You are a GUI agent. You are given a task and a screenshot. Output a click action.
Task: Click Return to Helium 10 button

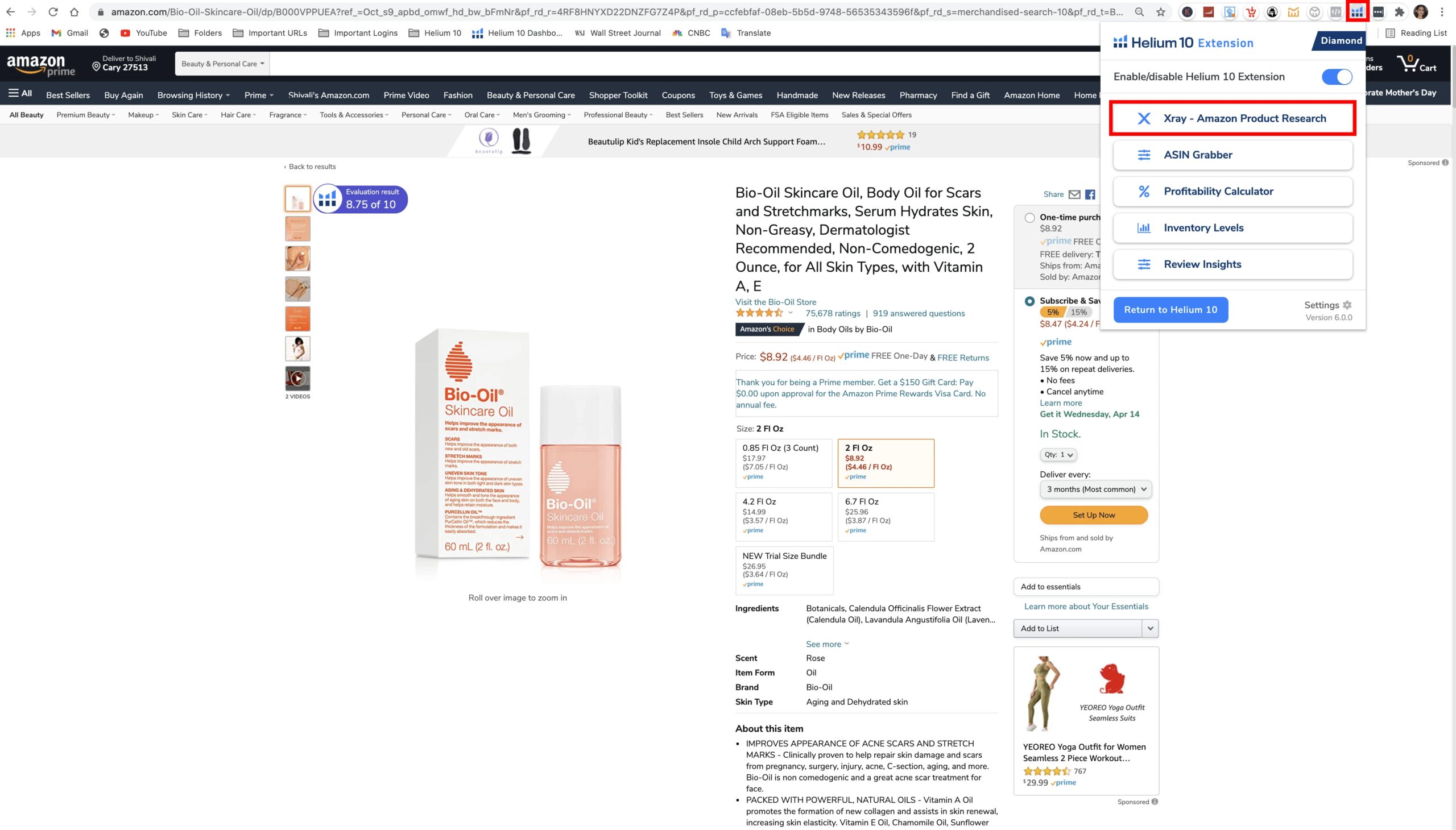click(x=1170, y=309)
